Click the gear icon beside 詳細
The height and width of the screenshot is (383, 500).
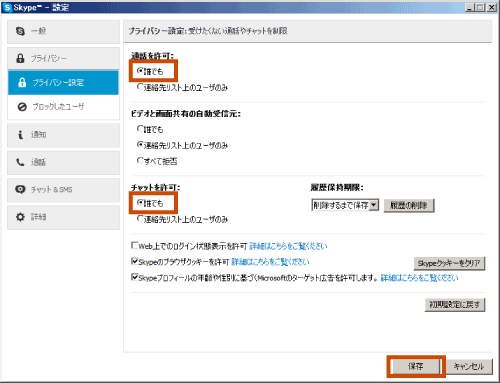(x=20, y=217)
